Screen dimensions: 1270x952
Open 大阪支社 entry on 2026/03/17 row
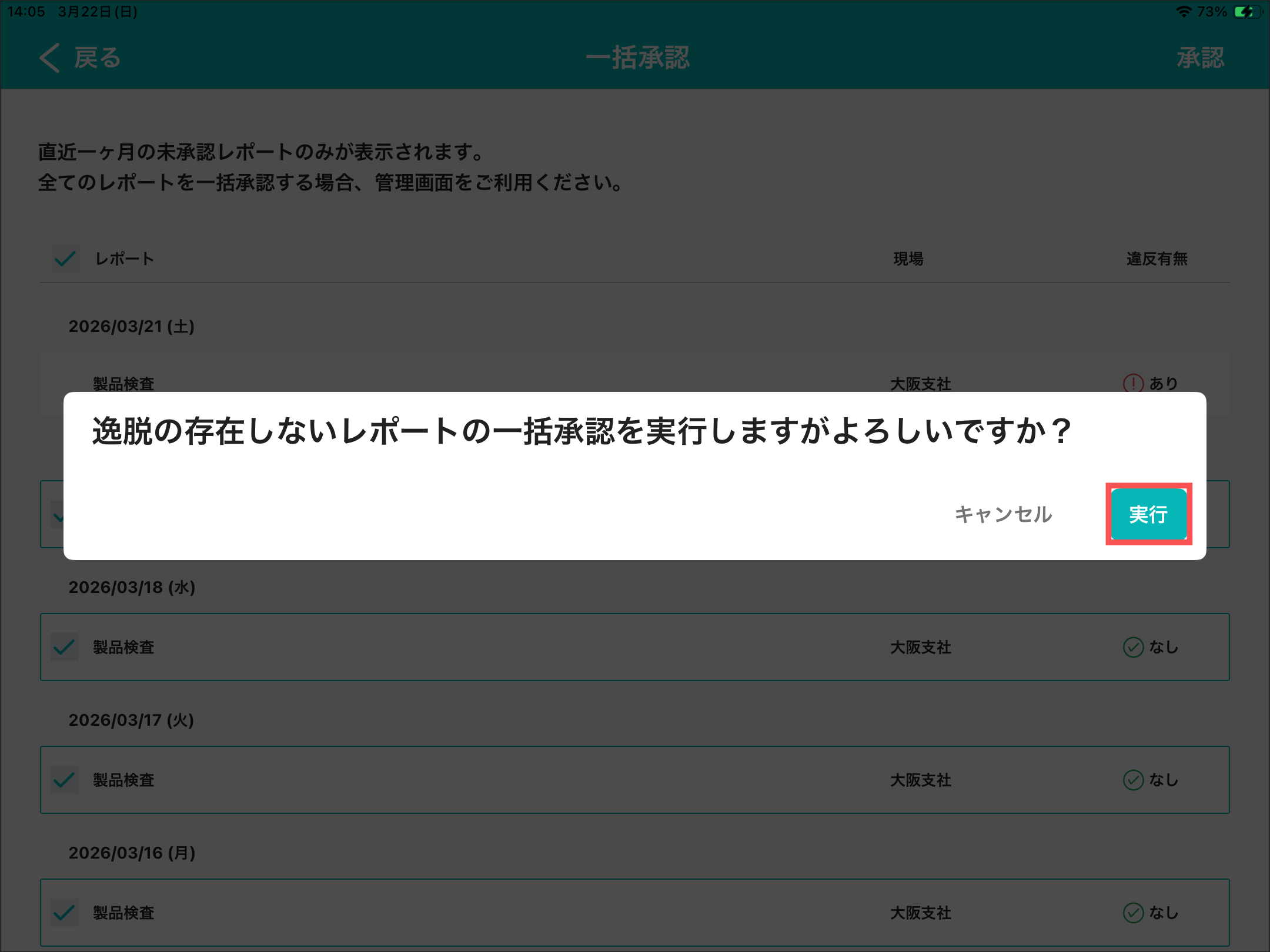point(920,780)
